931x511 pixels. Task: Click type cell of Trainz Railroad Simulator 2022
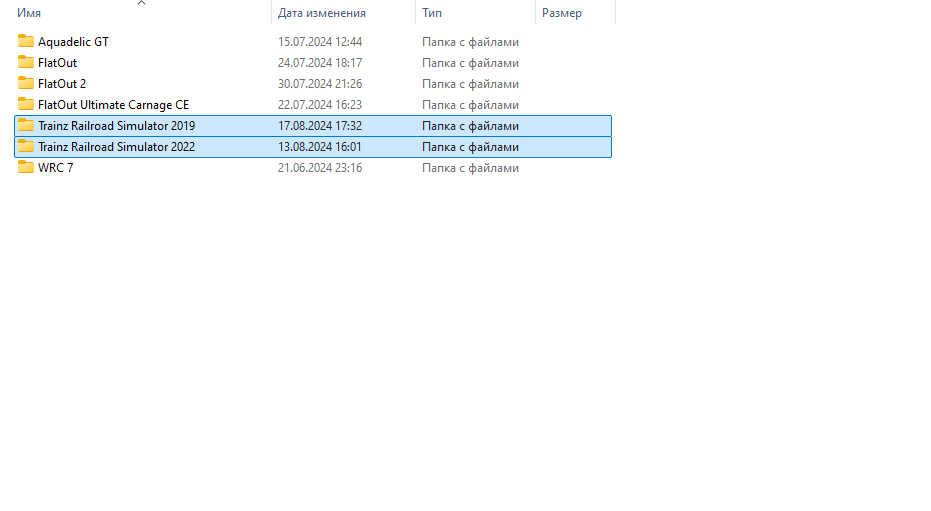coord(470,147)
